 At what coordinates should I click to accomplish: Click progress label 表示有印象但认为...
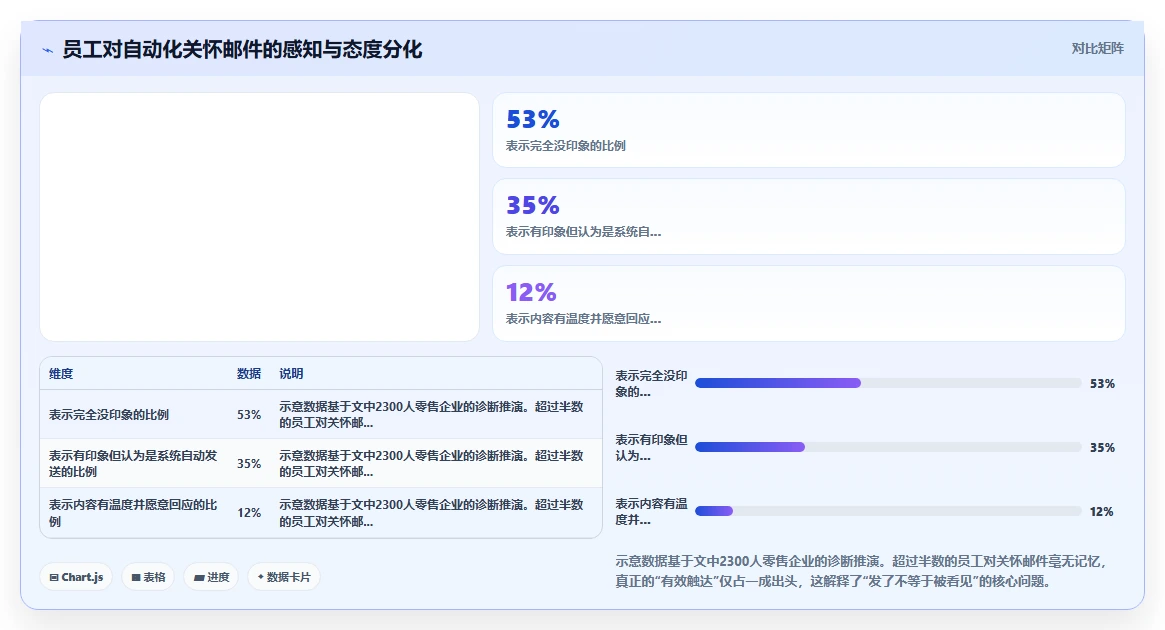click(652, 447)
